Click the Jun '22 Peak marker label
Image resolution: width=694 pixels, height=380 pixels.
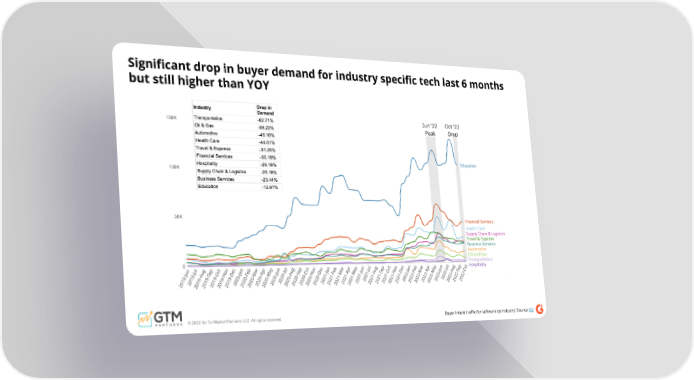430,130
